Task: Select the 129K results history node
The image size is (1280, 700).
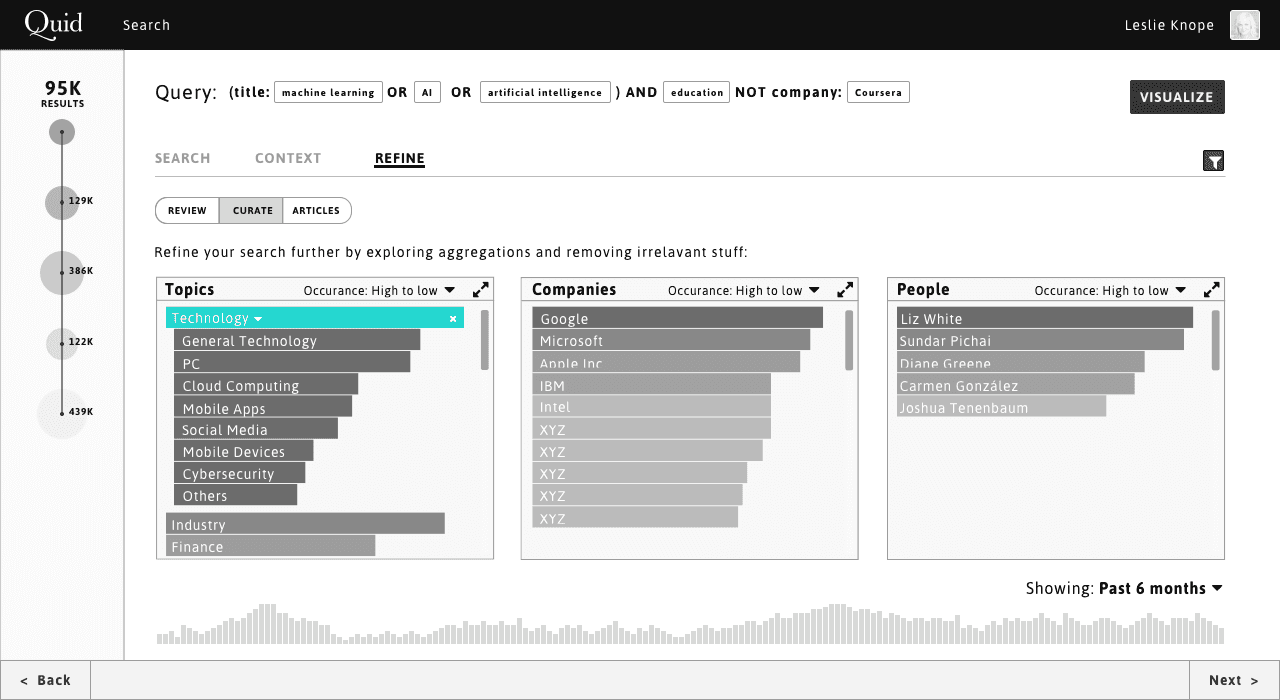Action: 62,202
